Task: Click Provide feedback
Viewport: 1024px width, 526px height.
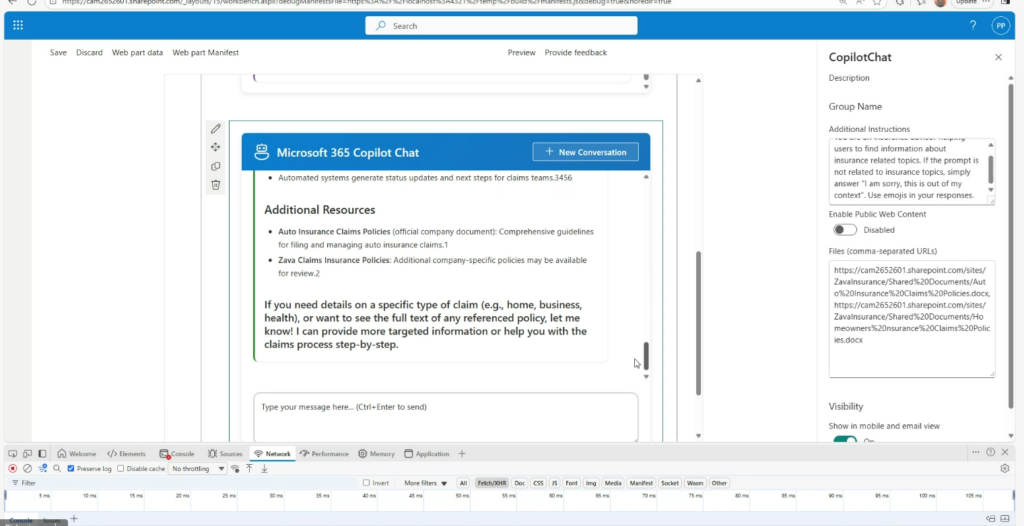Action: [x=575, y=52]
